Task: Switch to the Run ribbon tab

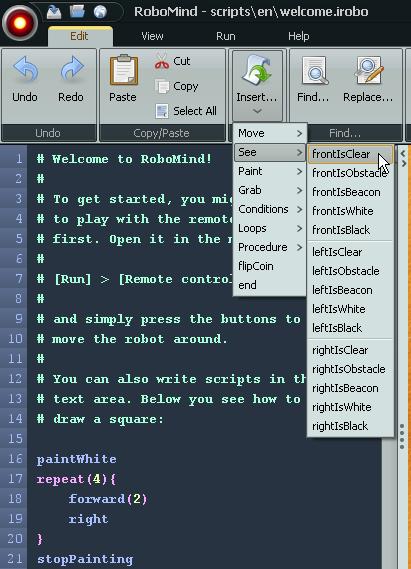Action: (x=226, y=36)
